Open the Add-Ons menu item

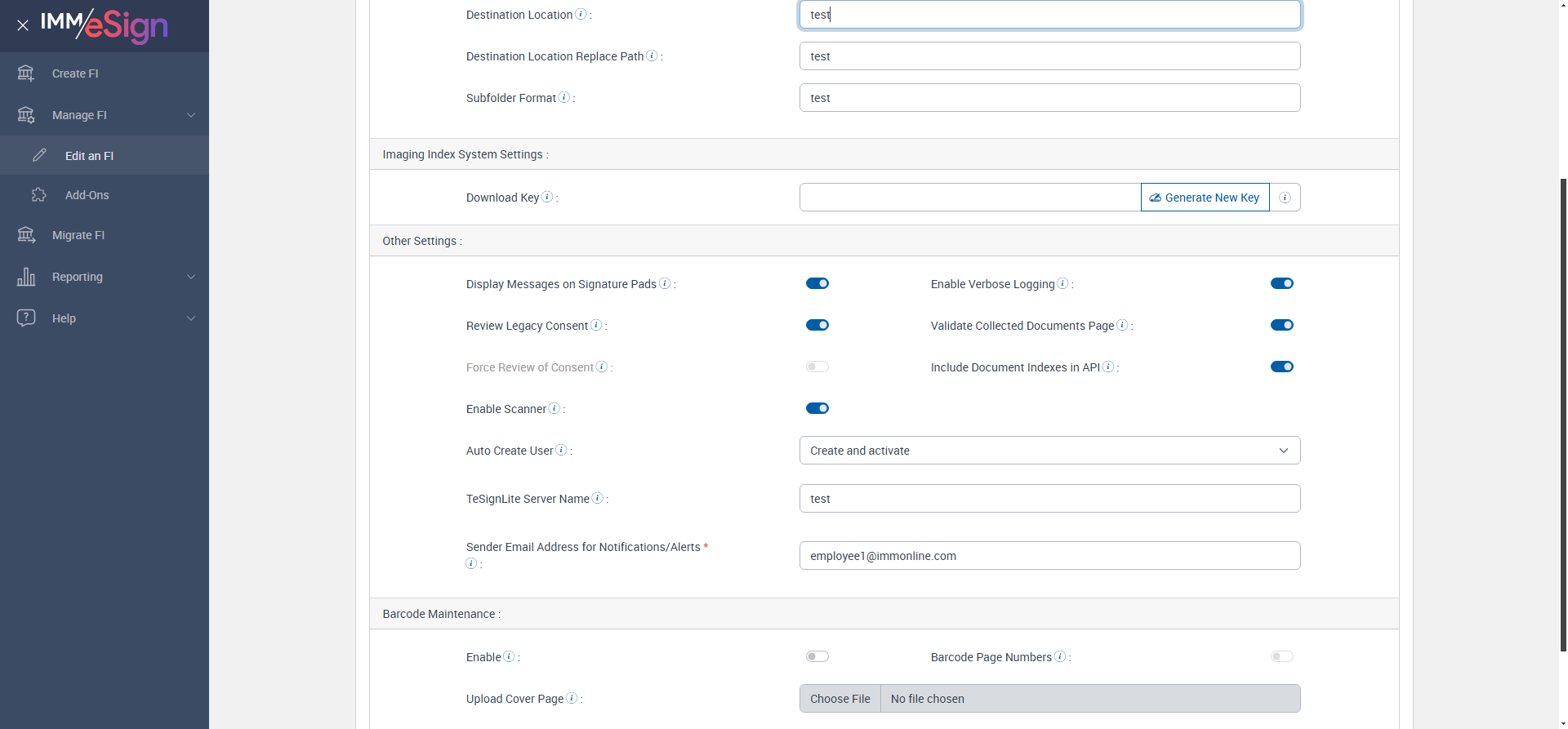[x=87, y=195]
